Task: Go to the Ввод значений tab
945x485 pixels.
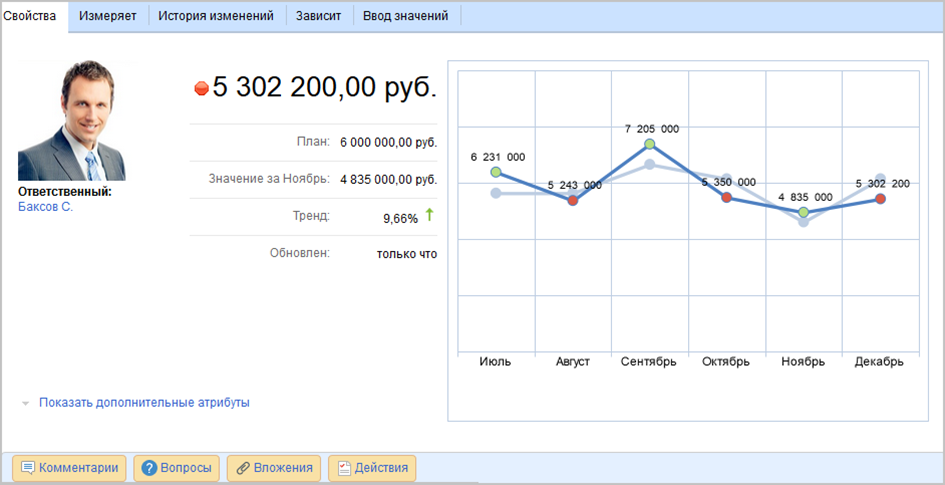Action: [x=406, y=16]
